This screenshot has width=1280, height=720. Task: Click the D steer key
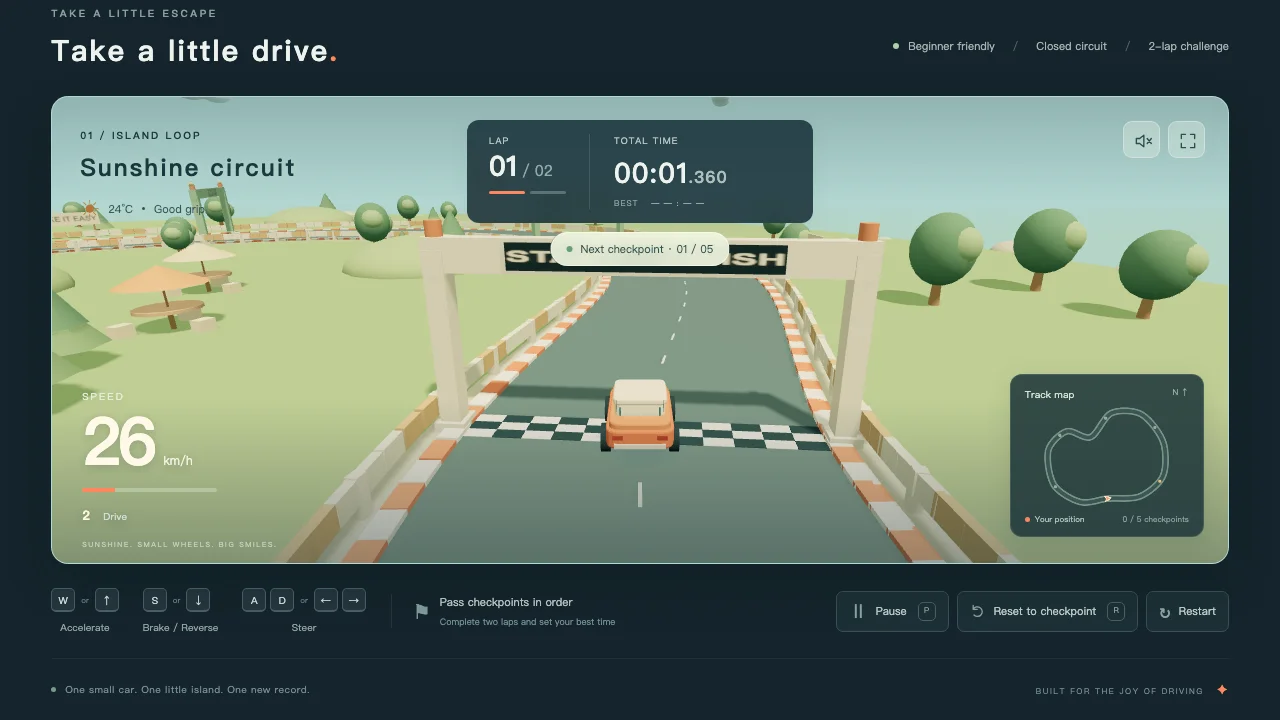pyautogui.click(x=282, y=600)
